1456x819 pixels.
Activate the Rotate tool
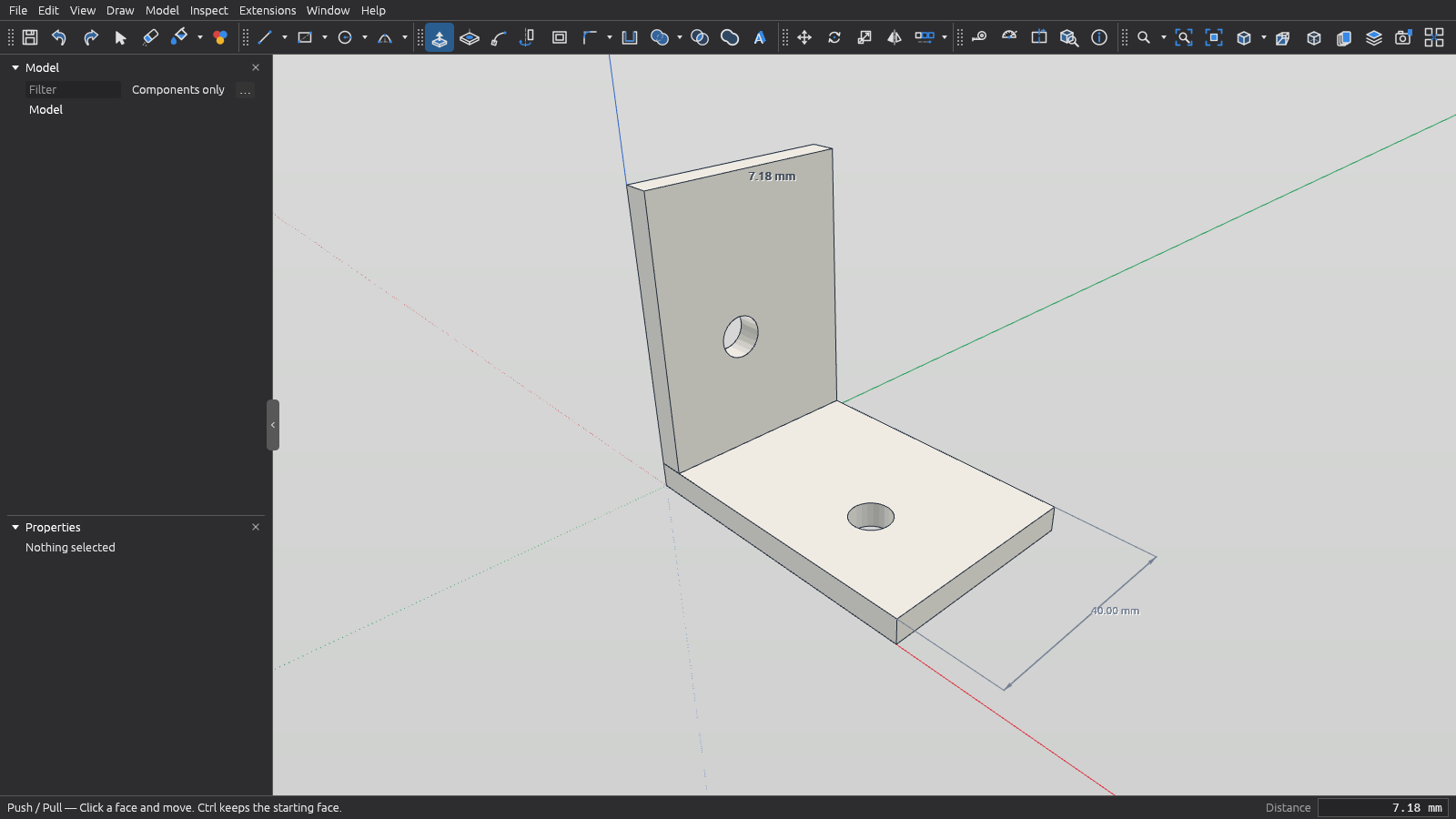(x=834, y=37)
